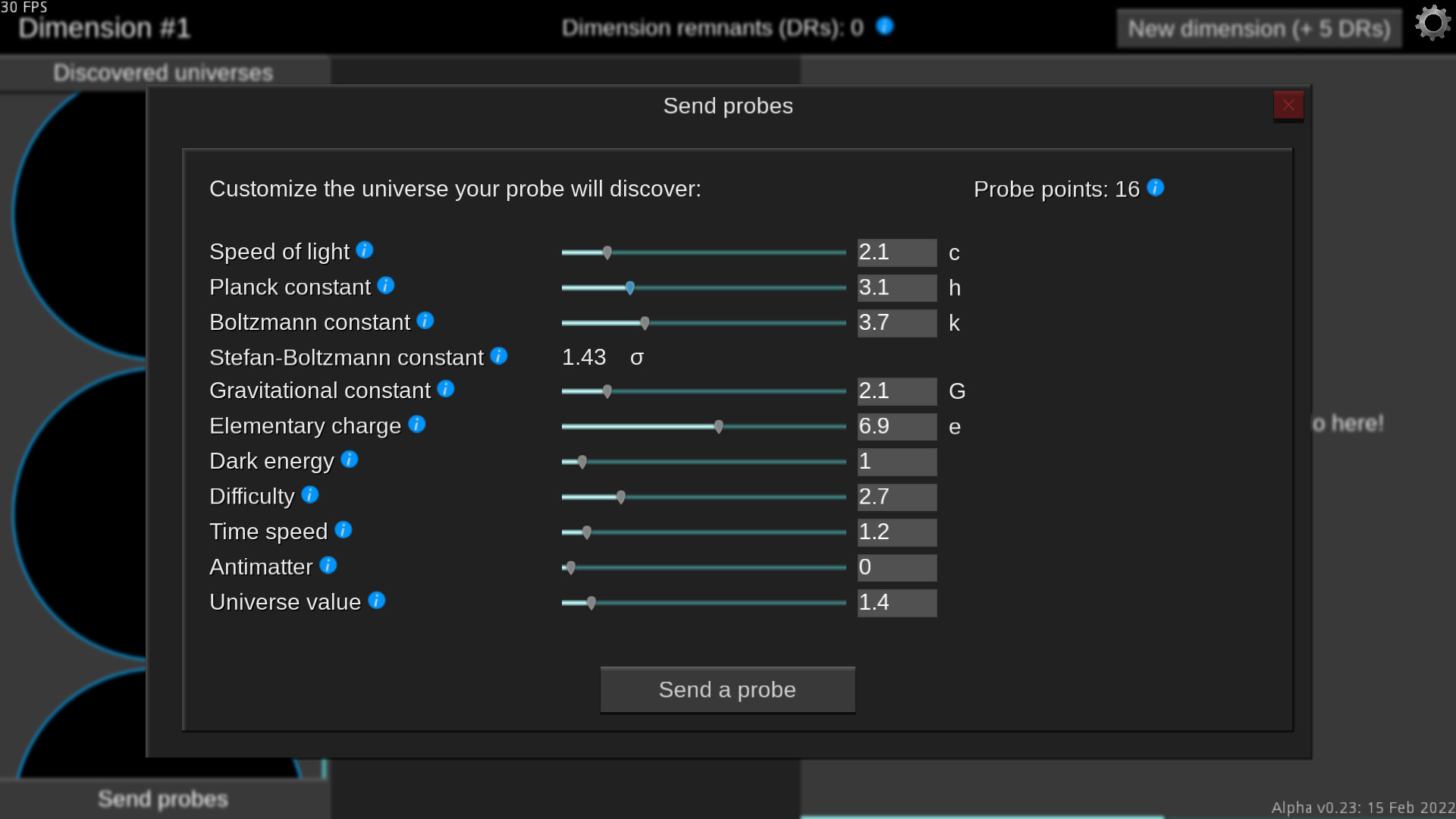Create a new dimension for 5 DRs

coord(1259,28)
